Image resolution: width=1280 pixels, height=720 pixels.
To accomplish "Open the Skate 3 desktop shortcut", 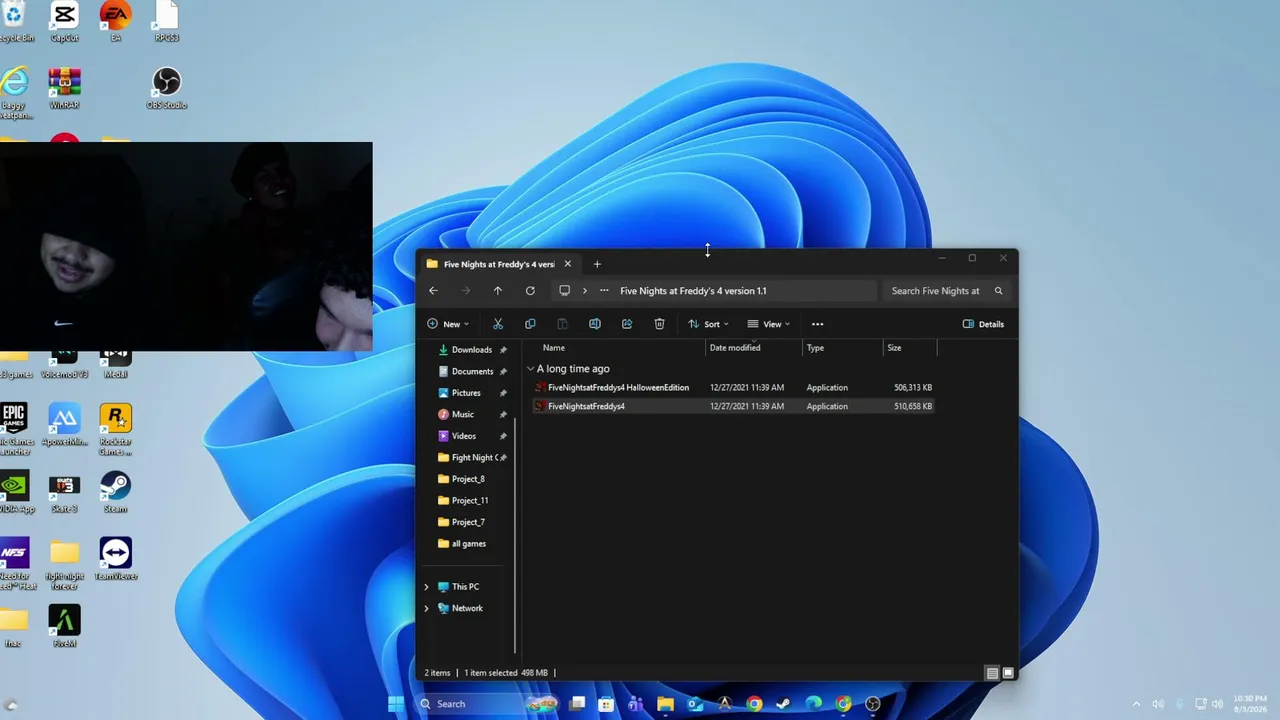I will pyautogui.click(x=64, y=492).
